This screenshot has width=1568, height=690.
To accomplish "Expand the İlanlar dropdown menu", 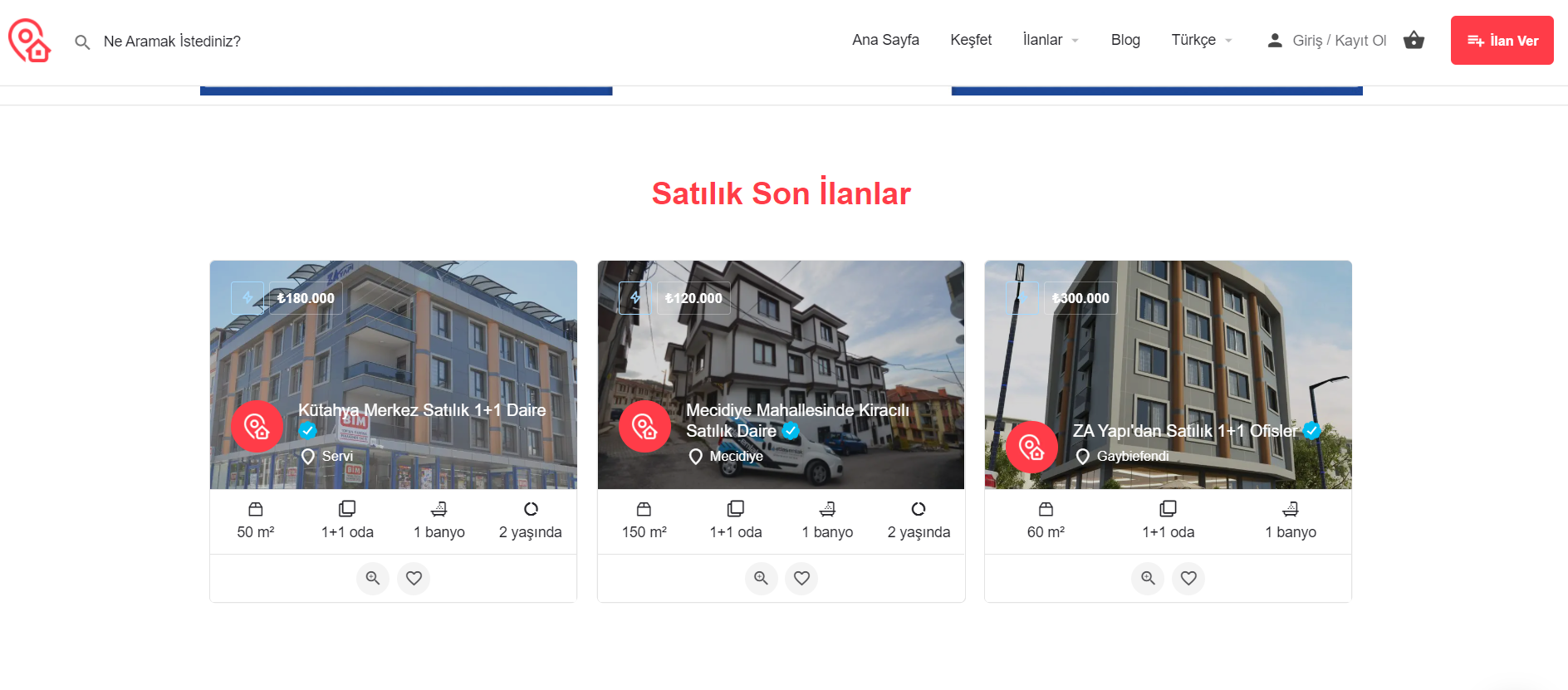I will 1051,40.
